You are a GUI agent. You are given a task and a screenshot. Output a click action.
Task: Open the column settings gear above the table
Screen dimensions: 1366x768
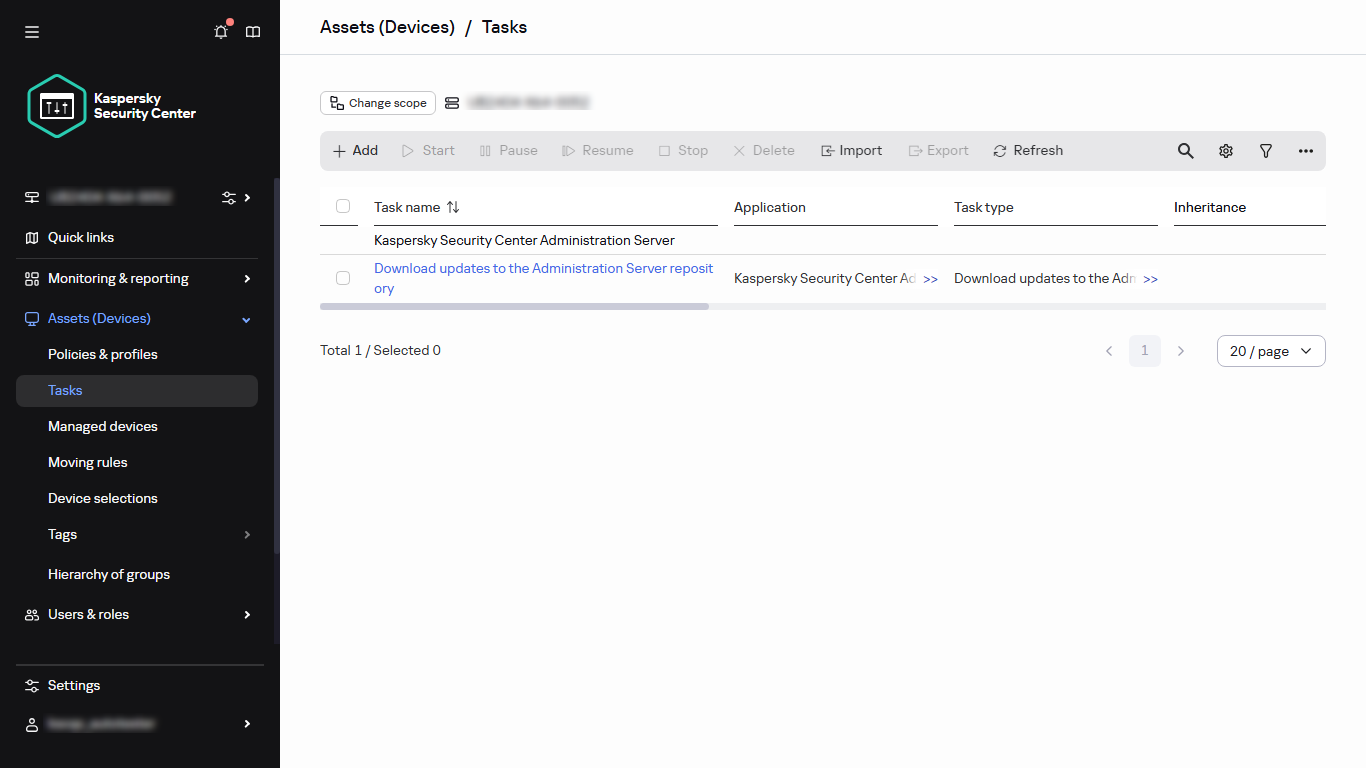click(x=1226, y=150)
